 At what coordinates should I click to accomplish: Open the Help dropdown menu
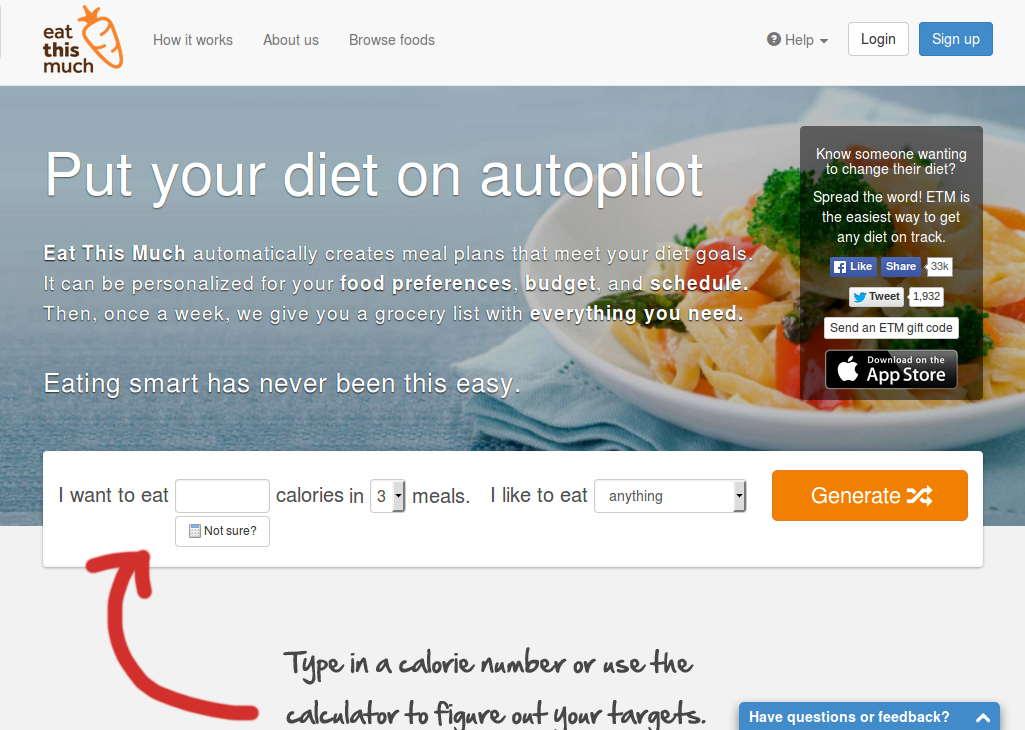[x=798, y=40]
